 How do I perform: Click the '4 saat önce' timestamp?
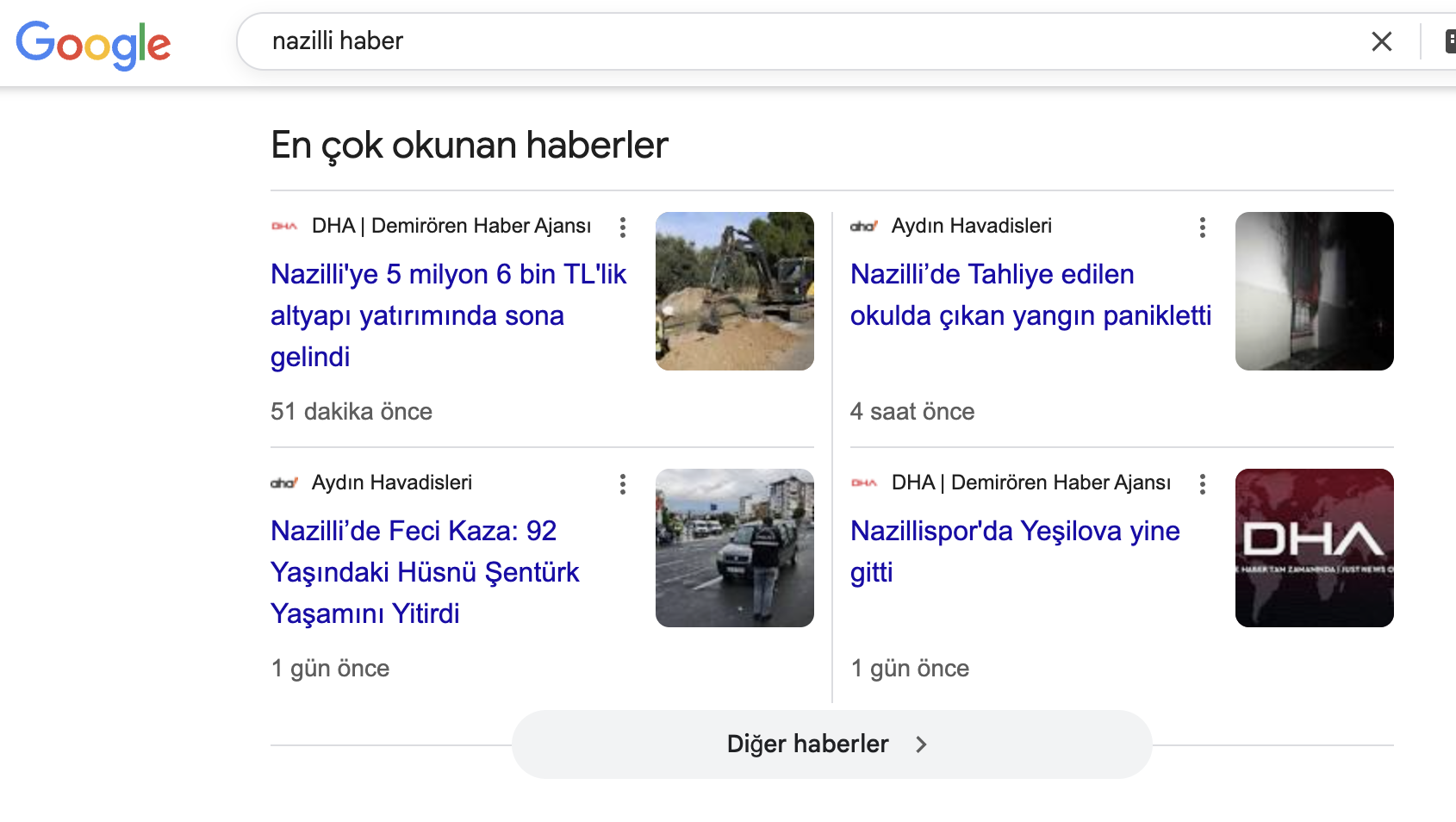pyautogui.click(x=912, y=412)
